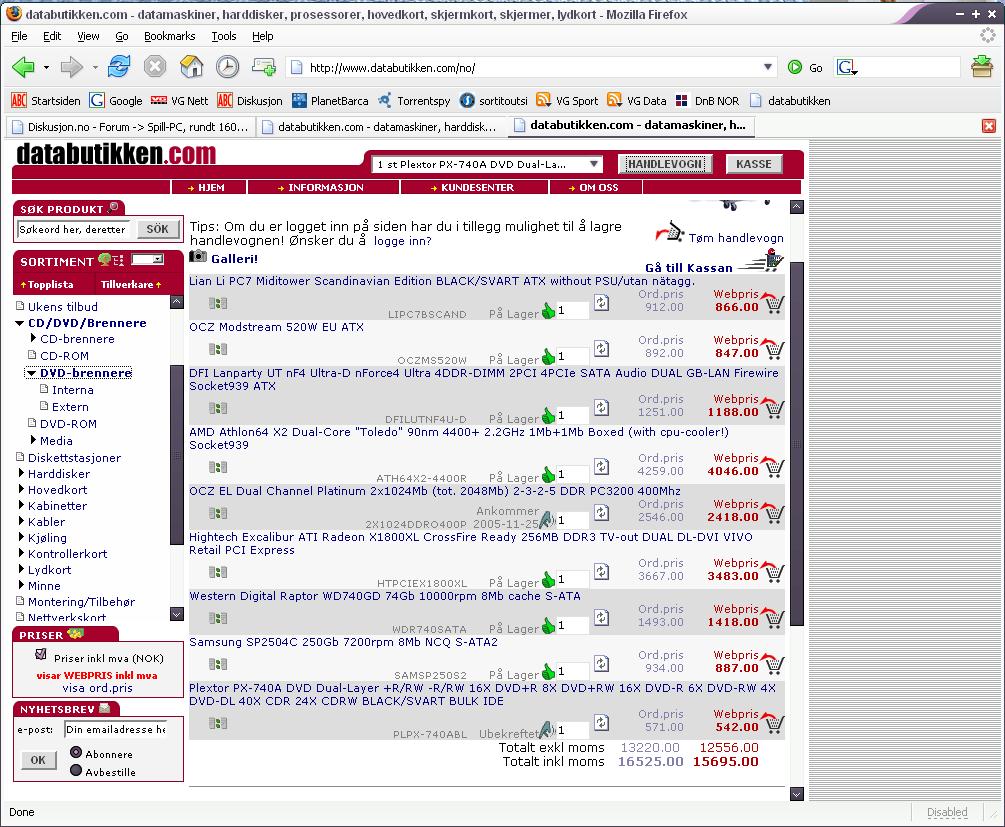Screen dimensions: 1005x827
Task: Click cart icon for Western Digital Raptor
Action: 773,619
